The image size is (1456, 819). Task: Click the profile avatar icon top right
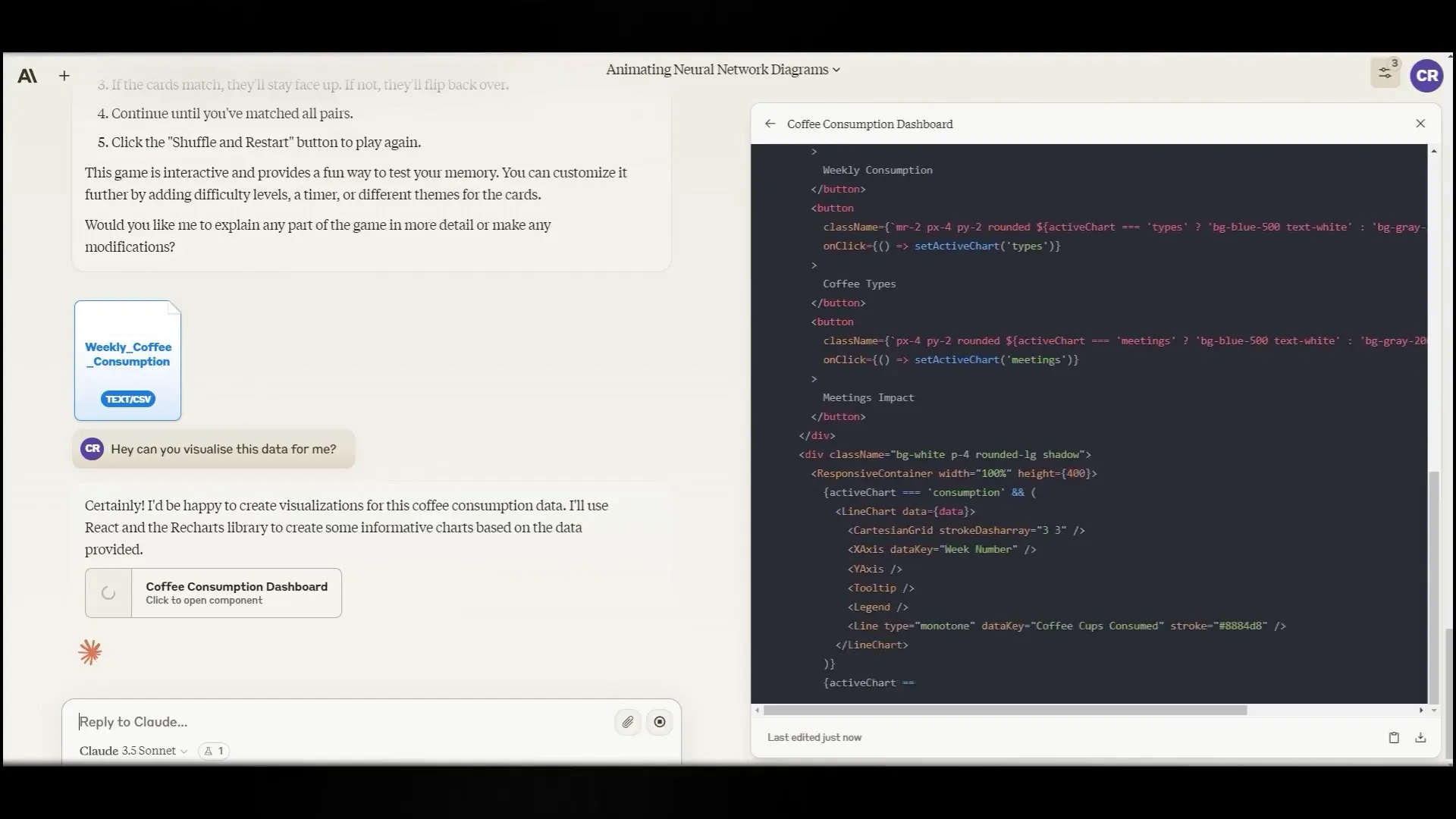(1428, 75)
